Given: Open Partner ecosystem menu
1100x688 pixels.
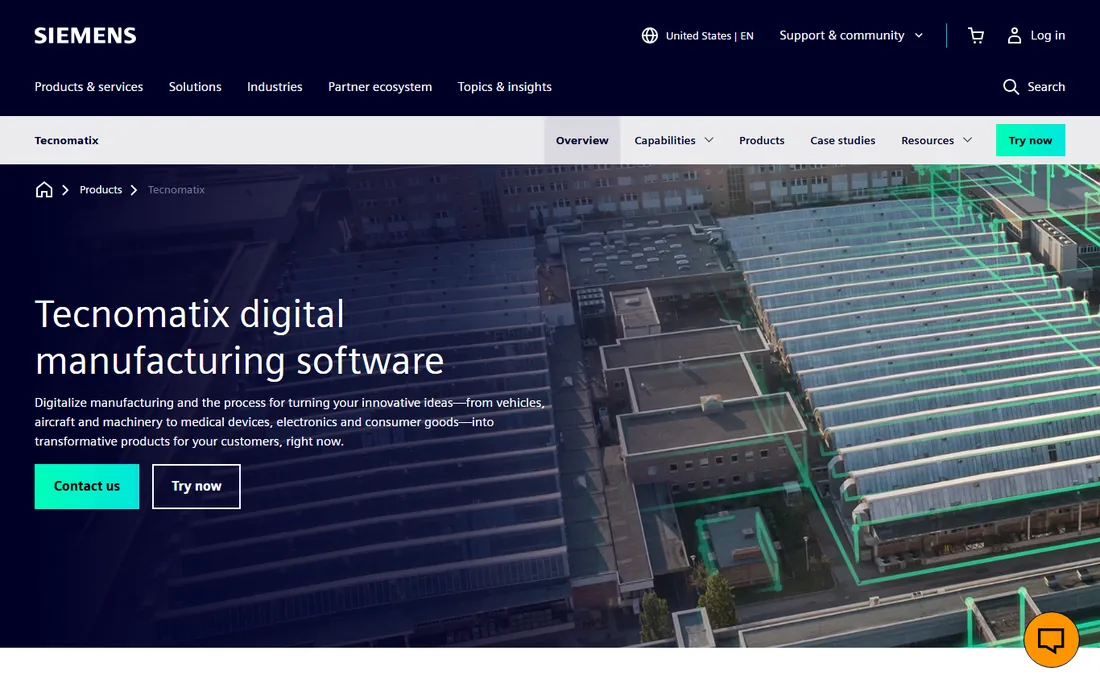Looking at the screenshot, I should point(380,87).
